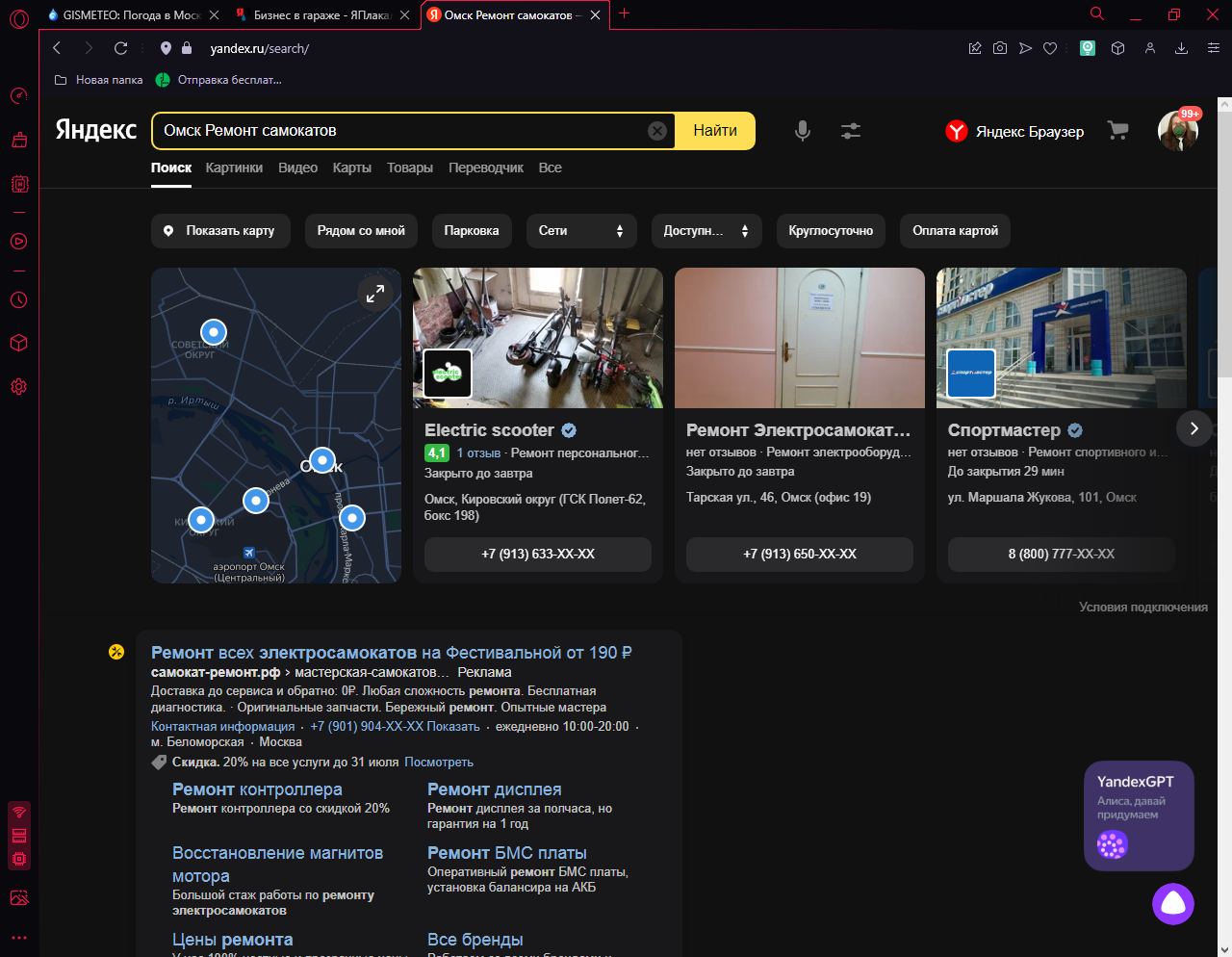The height and width of the screenshot is (957, 1232).
Task: Toggle the 'Оплата картой' filter chip
Action: [x=956, y=231]
